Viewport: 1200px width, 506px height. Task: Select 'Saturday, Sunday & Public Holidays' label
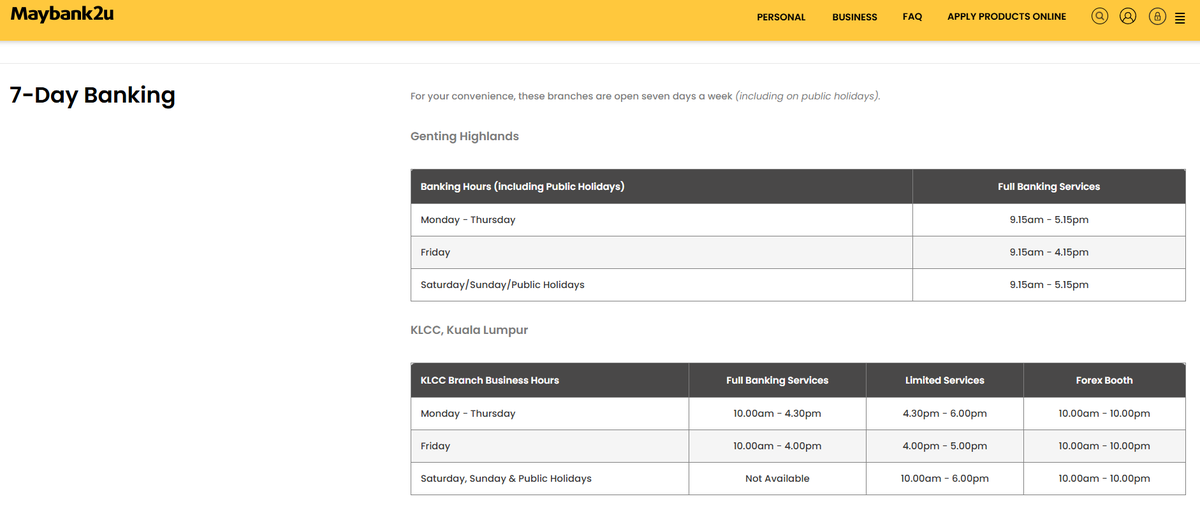click(506, 479)
